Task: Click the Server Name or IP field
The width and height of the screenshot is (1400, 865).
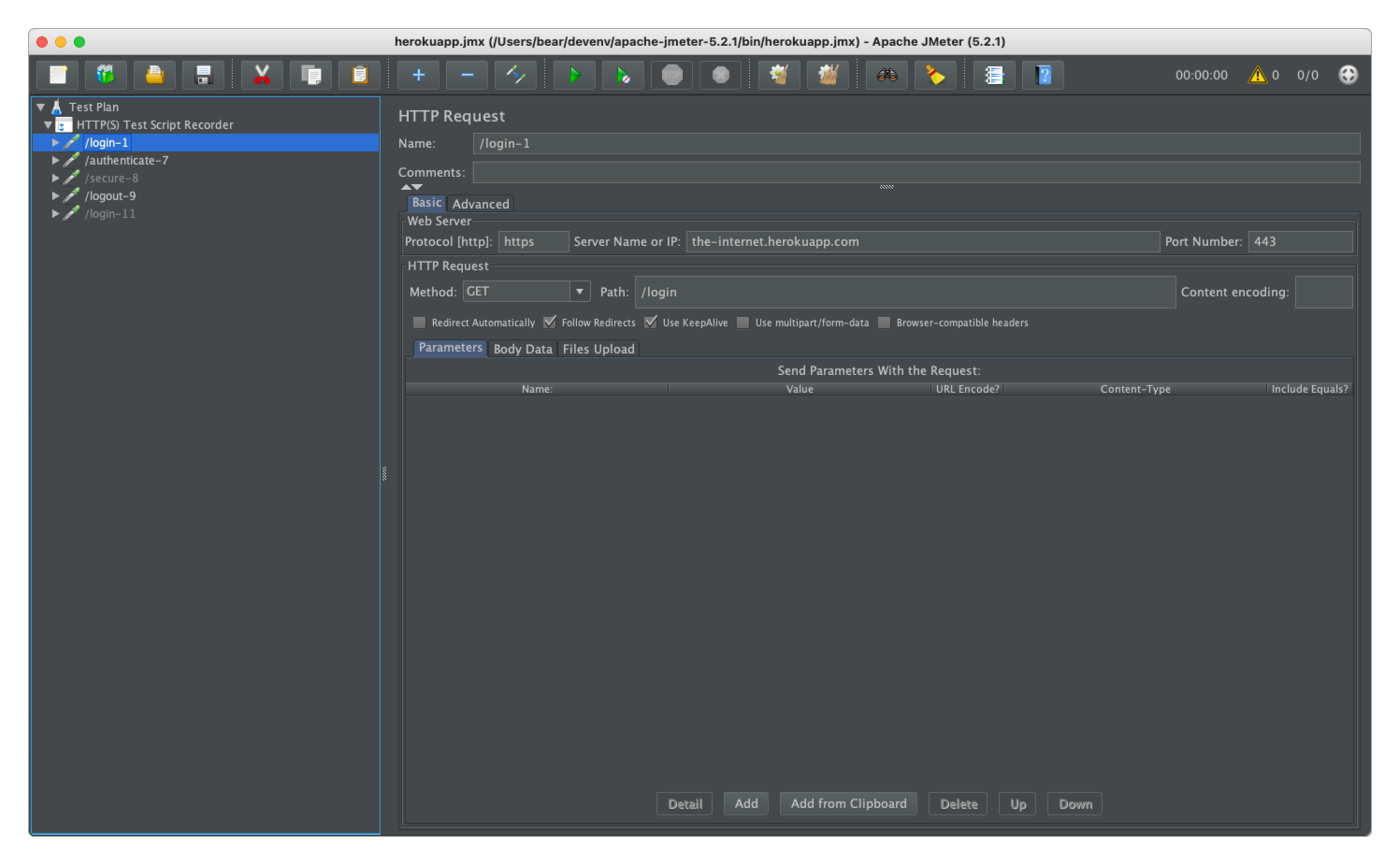Action: 923,241
